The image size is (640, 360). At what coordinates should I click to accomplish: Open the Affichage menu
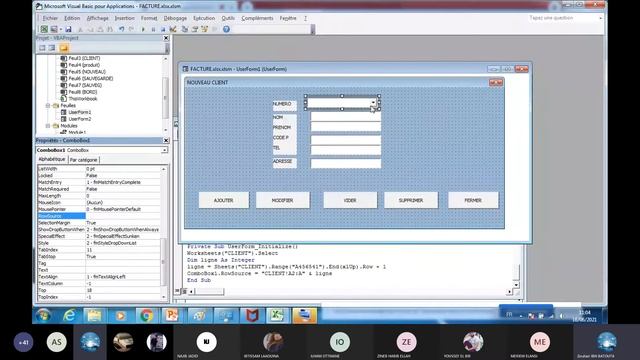pyautogui.click(x=98, y=18)
